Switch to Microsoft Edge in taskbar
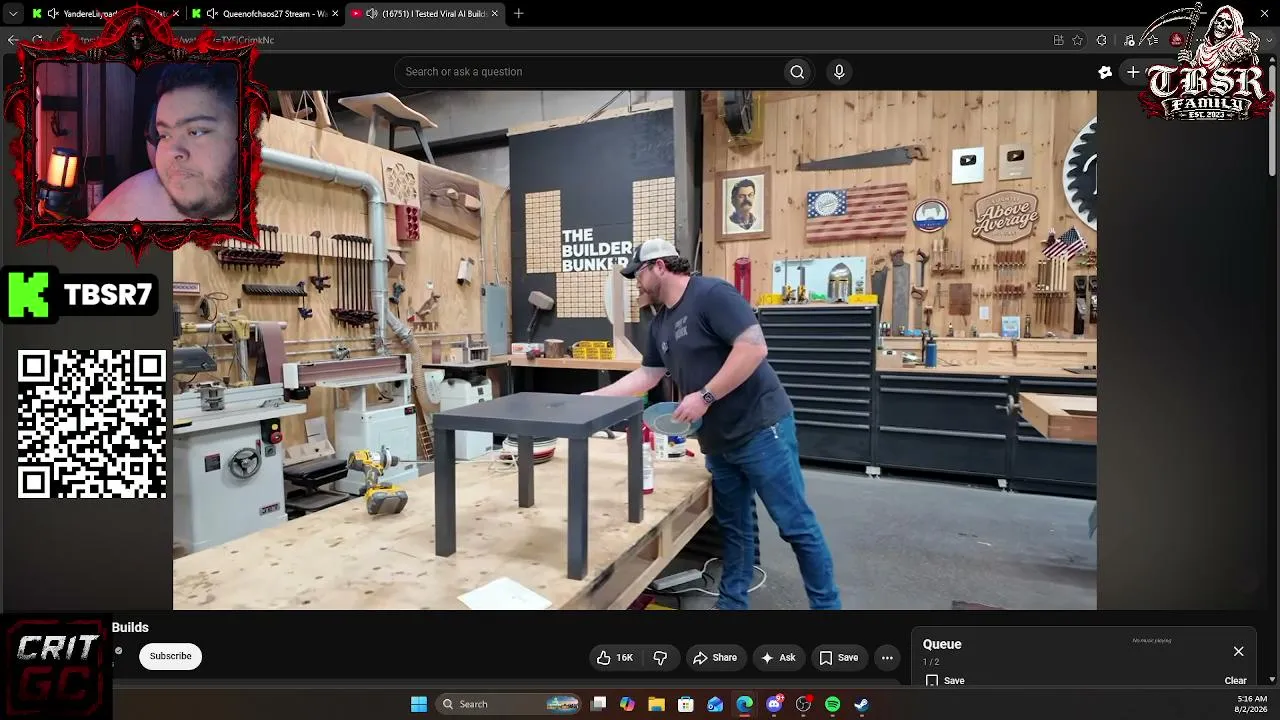1280x720 pixels. pyautogui.click(x=744, y=704)
